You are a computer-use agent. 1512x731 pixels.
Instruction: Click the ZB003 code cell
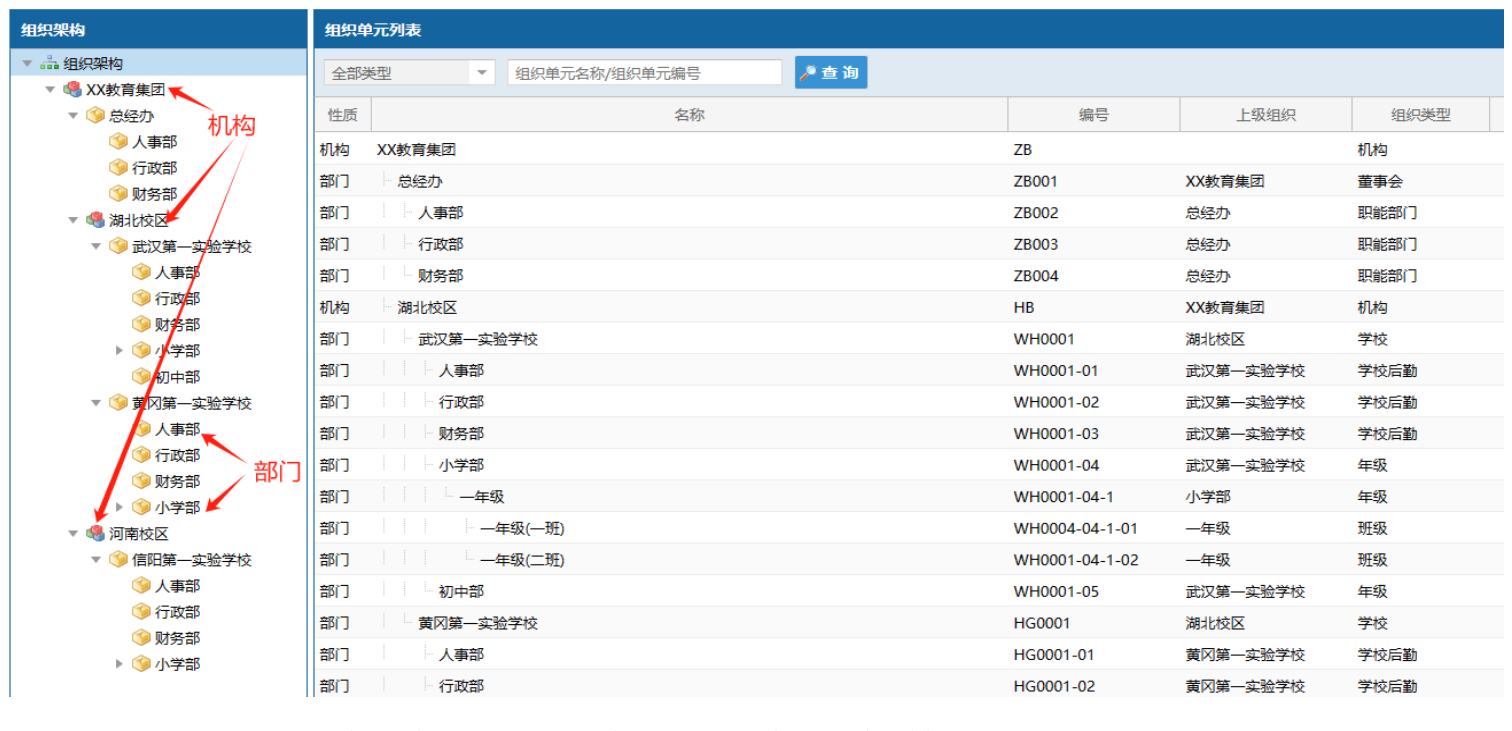click(1094, 244)
